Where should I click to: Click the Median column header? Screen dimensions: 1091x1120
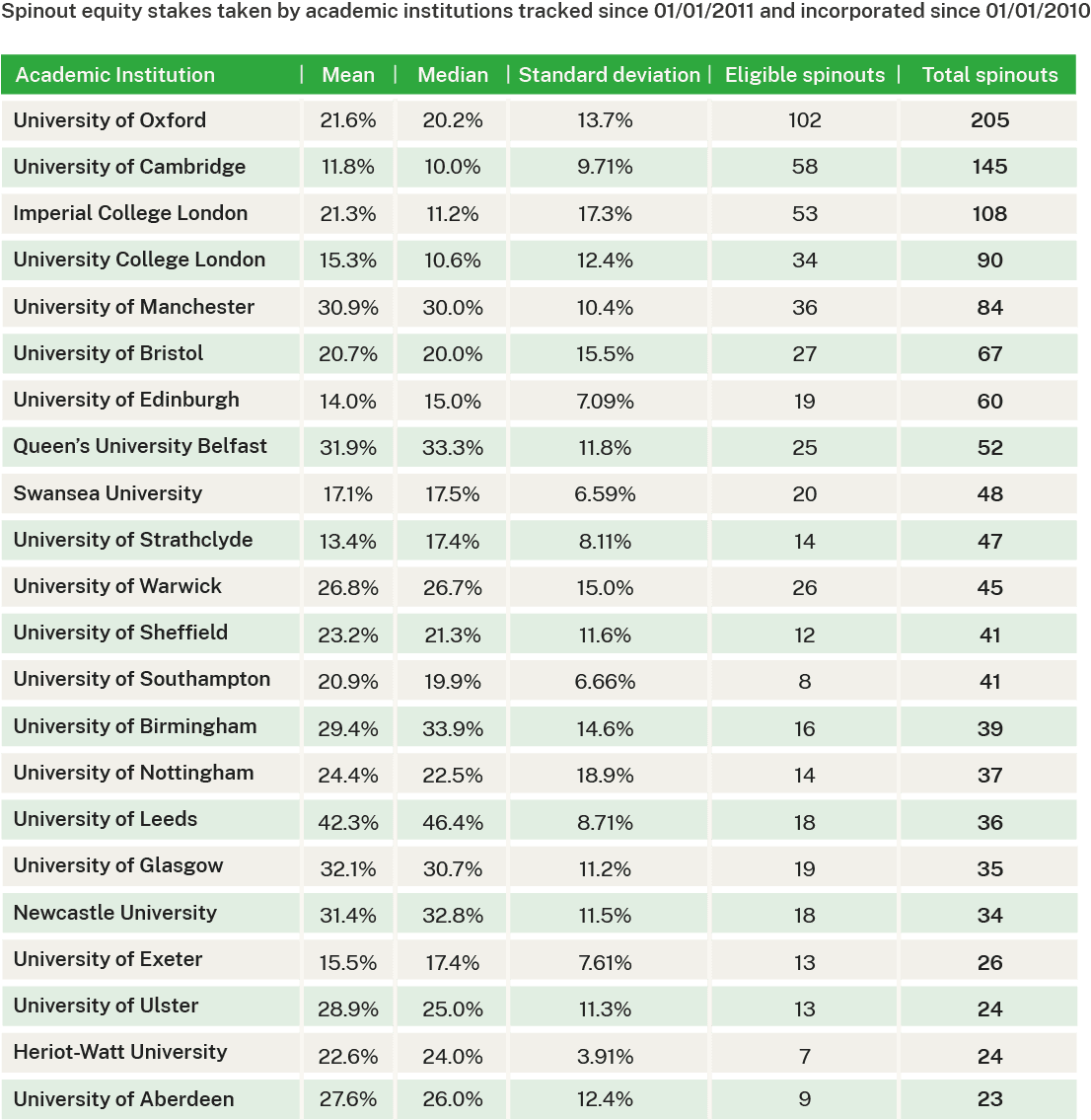click(453, 75)
